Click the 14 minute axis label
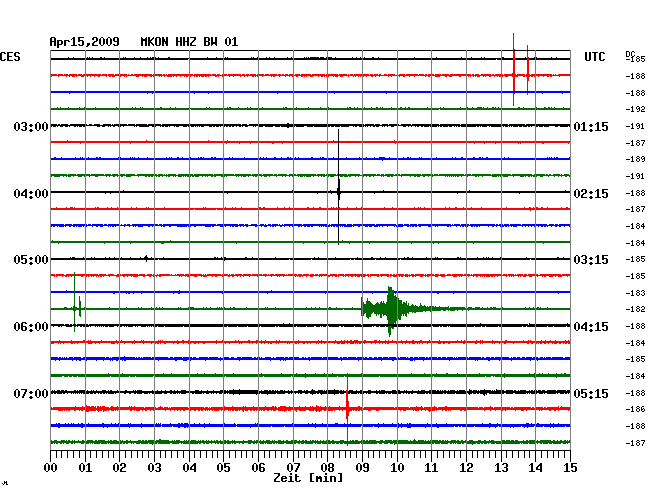650x494 pixels. (x=535, y=468)
